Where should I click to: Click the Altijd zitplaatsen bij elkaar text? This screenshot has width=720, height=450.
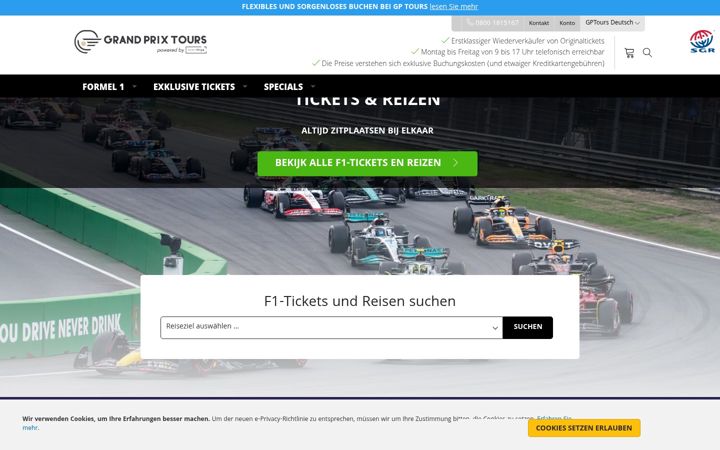point(367,131)
